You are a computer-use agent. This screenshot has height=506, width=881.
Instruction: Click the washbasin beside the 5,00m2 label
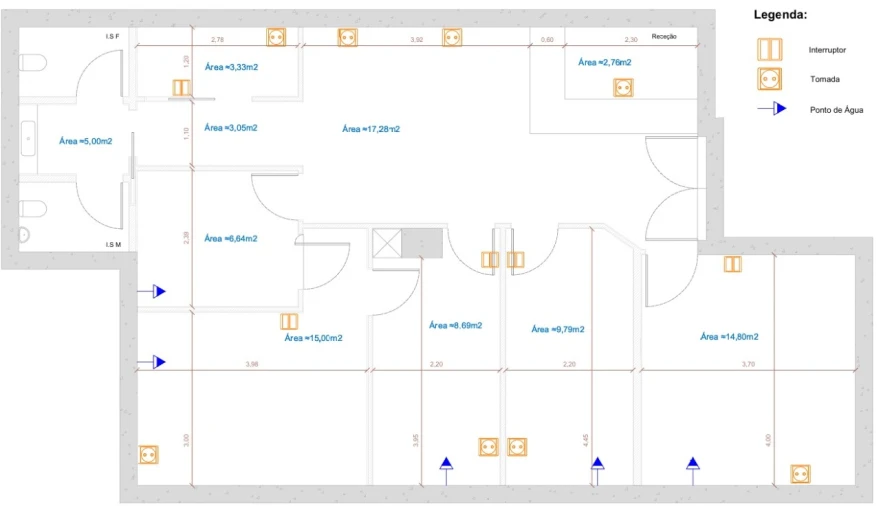[28, 138]
